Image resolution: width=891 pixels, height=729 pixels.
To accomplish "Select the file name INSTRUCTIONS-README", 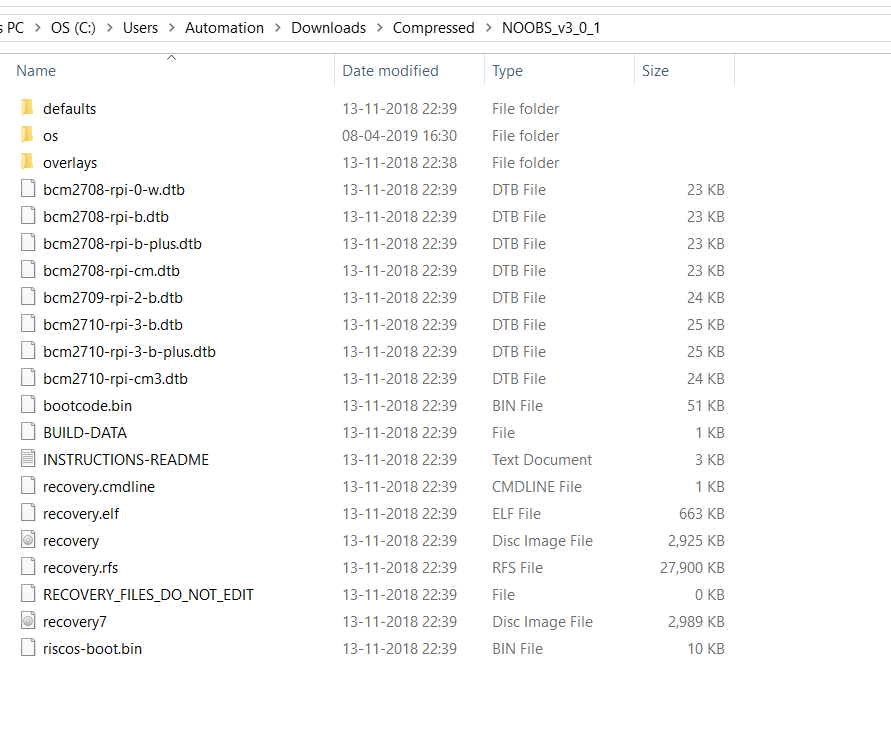I will pos(126,460).
